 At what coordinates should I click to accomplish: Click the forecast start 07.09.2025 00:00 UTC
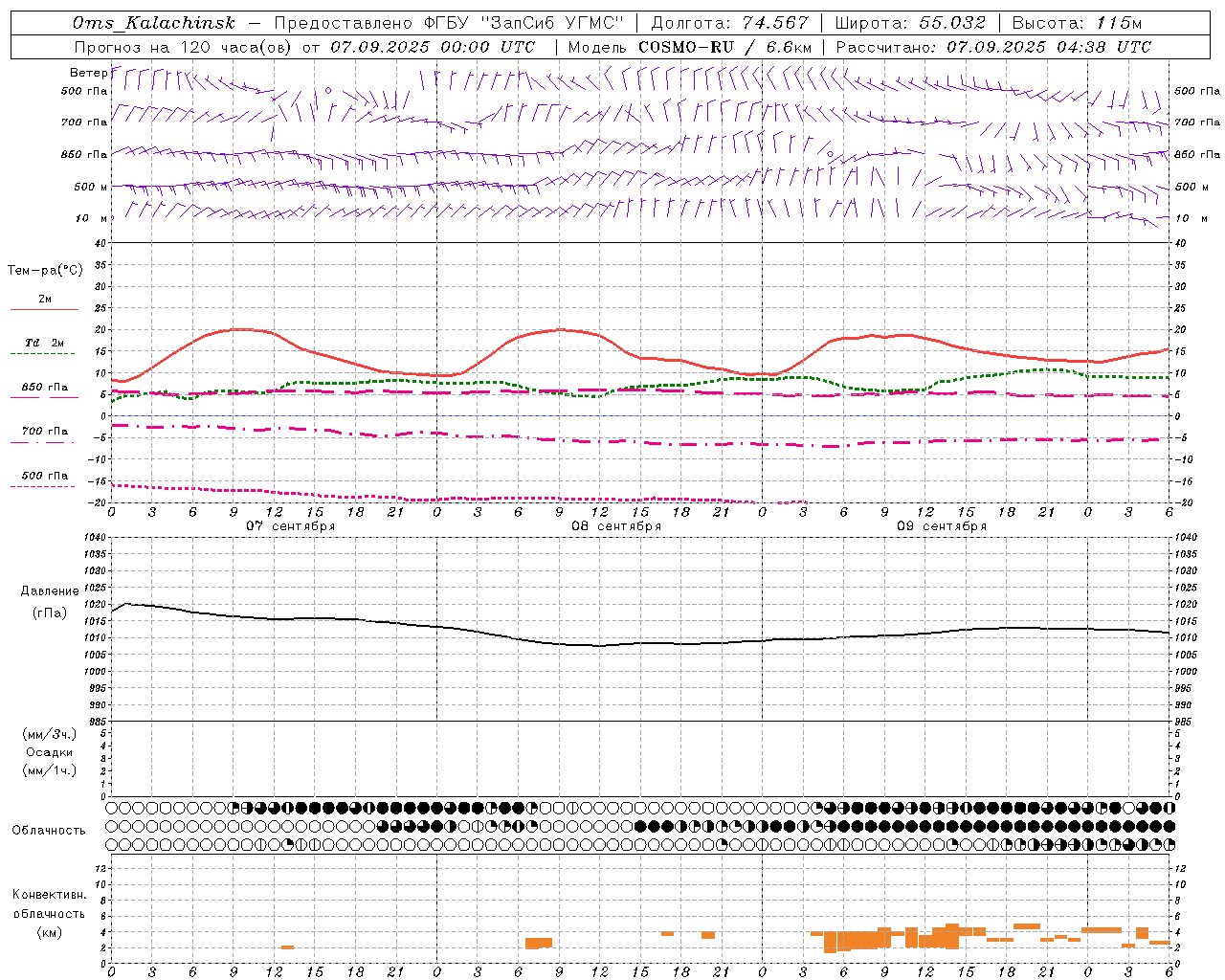433,47
